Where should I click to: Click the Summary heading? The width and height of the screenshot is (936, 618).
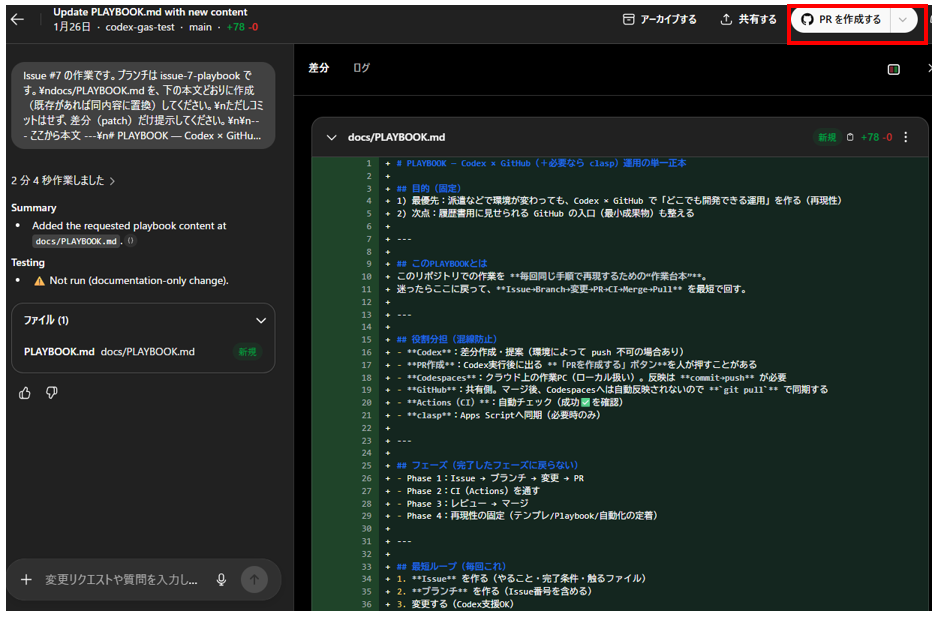click(33, 208)
